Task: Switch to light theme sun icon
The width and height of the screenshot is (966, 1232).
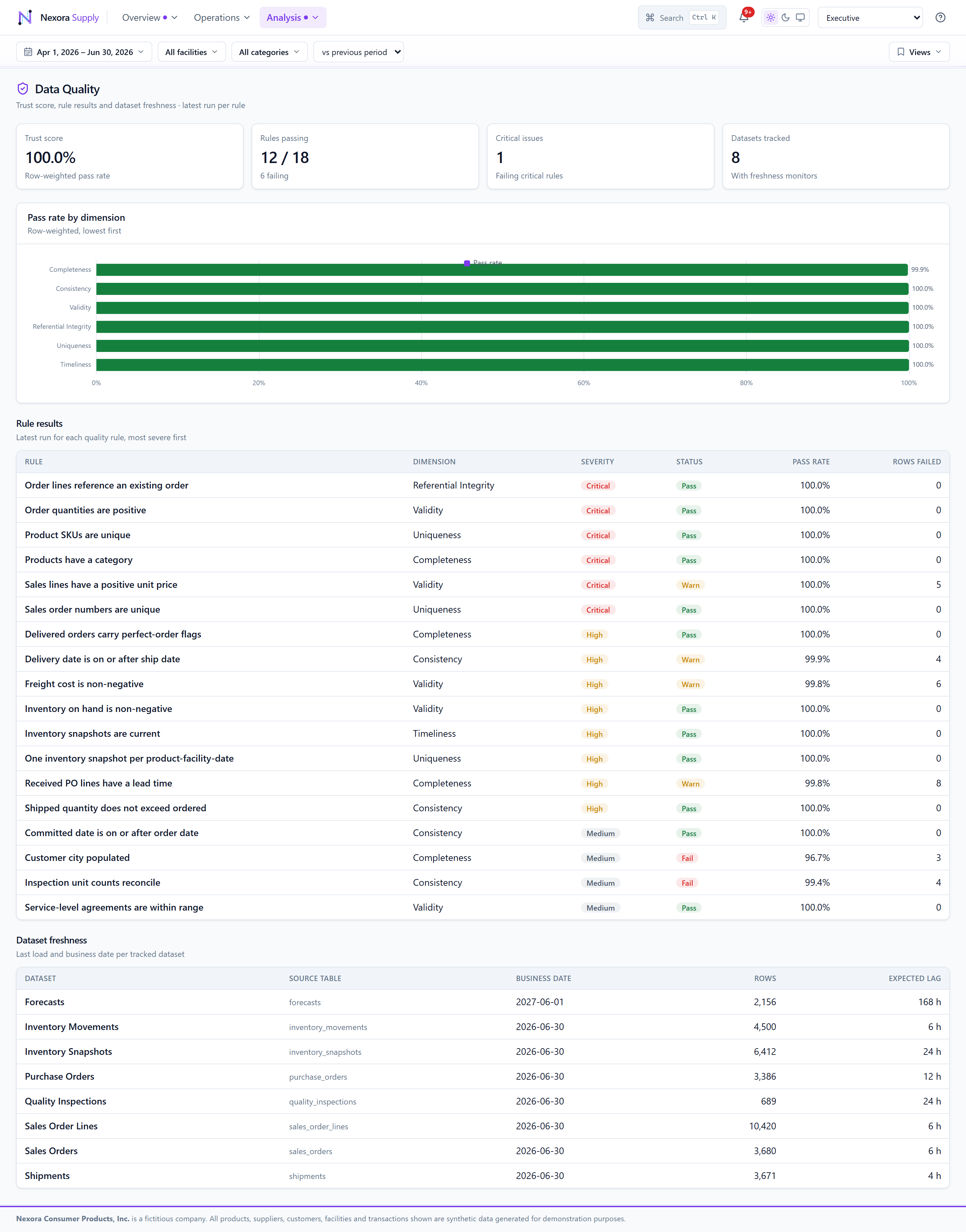Action: pyautogui.click(x=770, y=17)
